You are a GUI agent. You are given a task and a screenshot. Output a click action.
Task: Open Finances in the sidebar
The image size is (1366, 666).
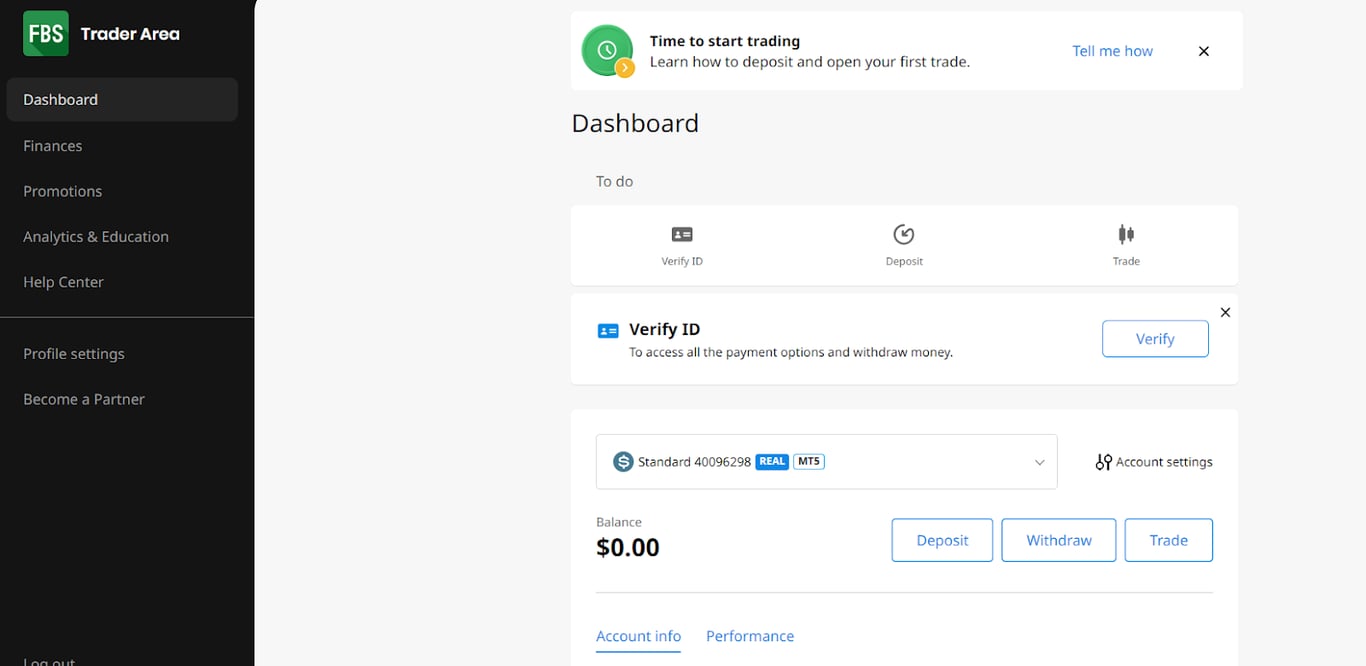pyautogui.click(x=53, y=146)
